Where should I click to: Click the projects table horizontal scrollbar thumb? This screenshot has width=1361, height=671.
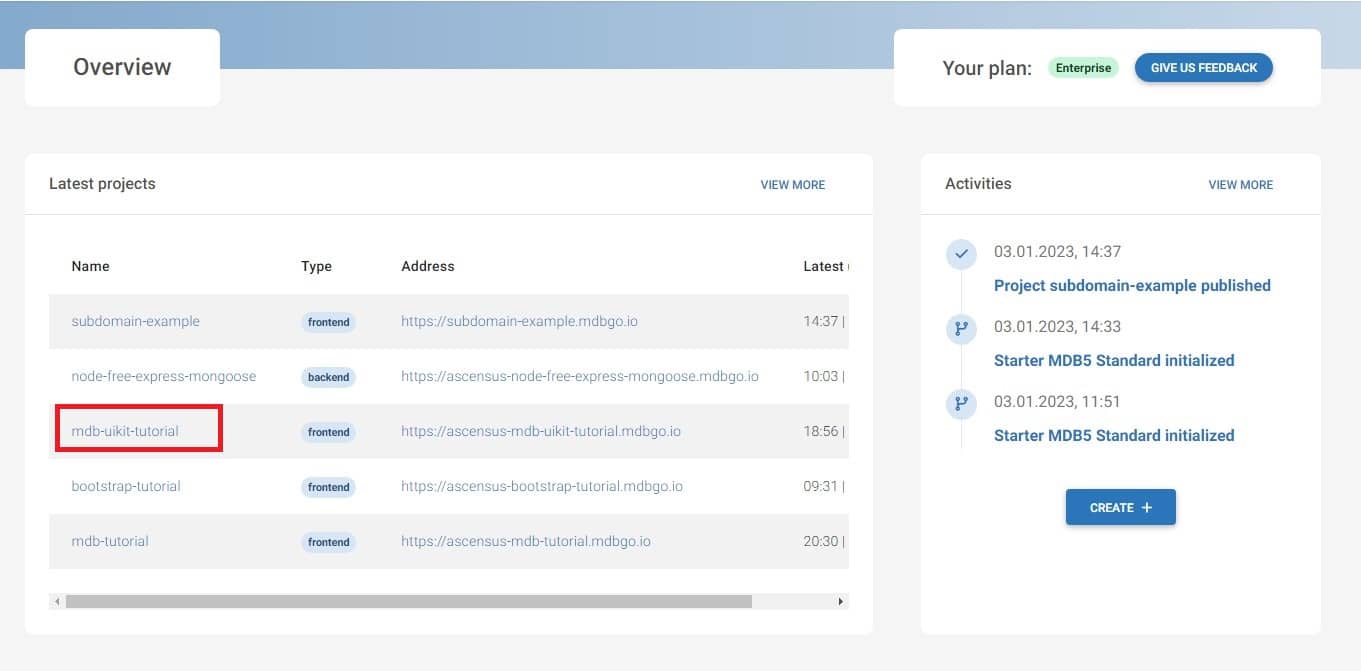coord(408,602)
